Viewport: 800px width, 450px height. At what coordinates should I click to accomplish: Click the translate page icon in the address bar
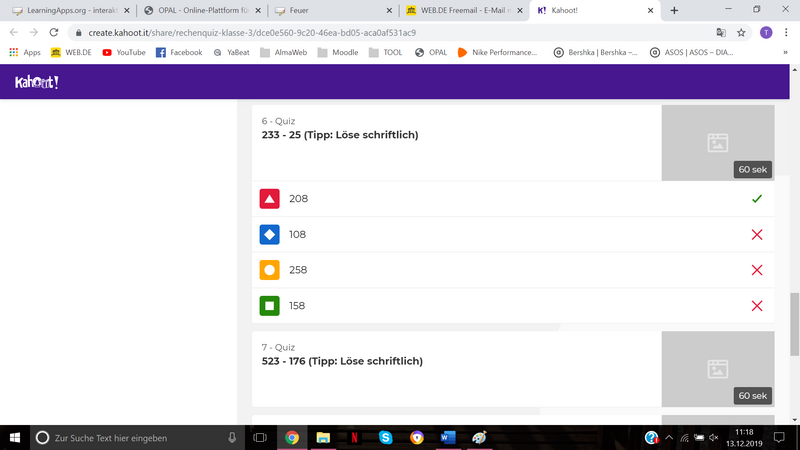point(719,32)
